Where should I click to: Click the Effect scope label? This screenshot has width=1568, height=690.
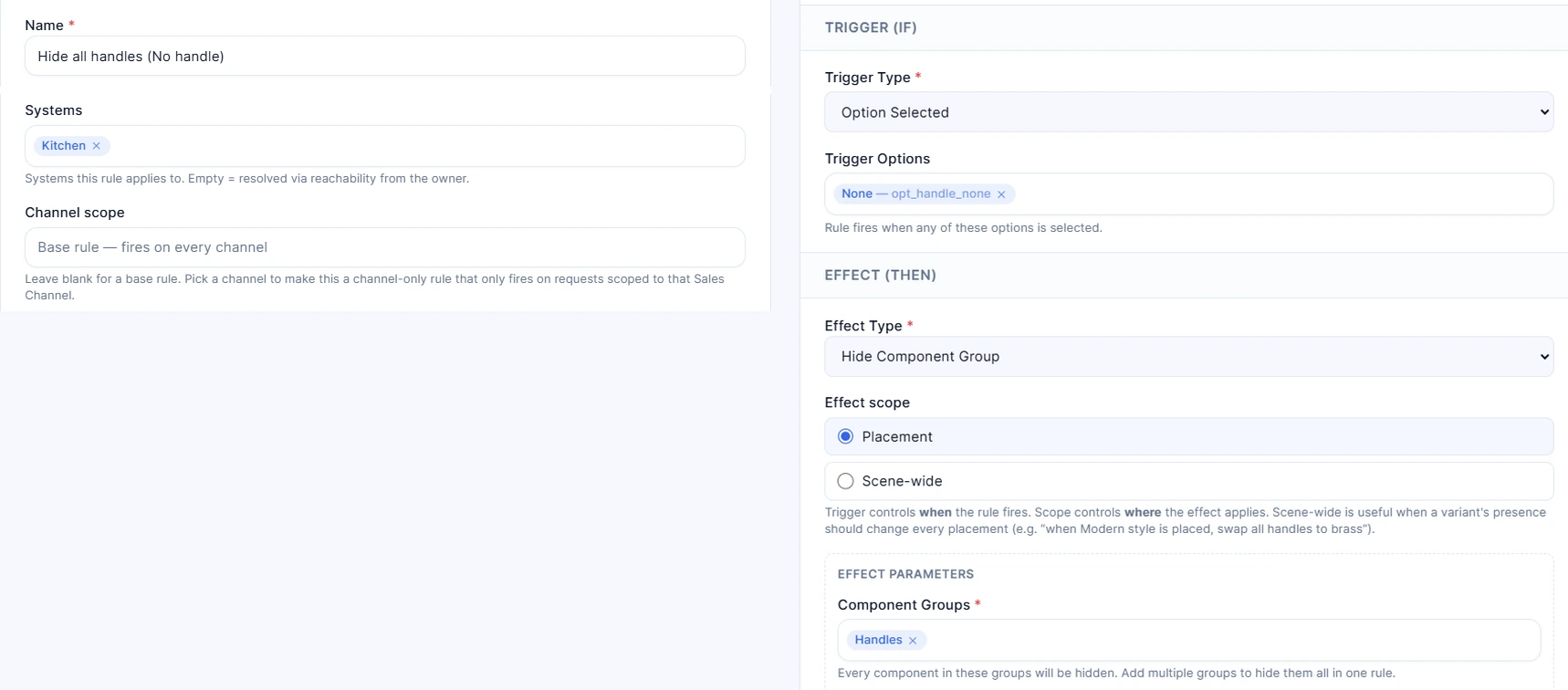point(867,402)
